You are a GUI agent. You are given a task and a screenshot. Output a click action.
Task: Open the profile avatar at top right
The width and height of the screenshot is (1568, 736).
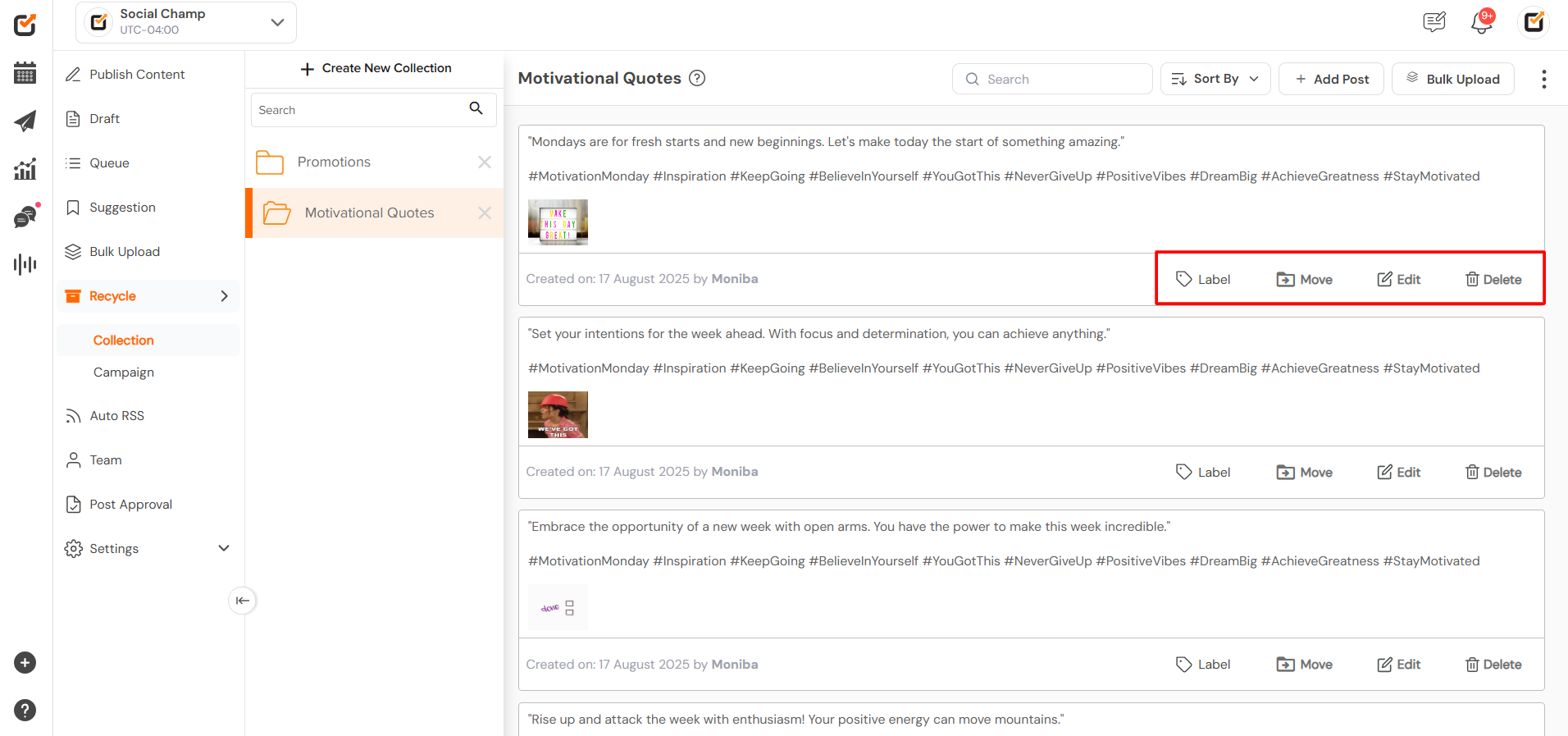tap(1534, 22)
